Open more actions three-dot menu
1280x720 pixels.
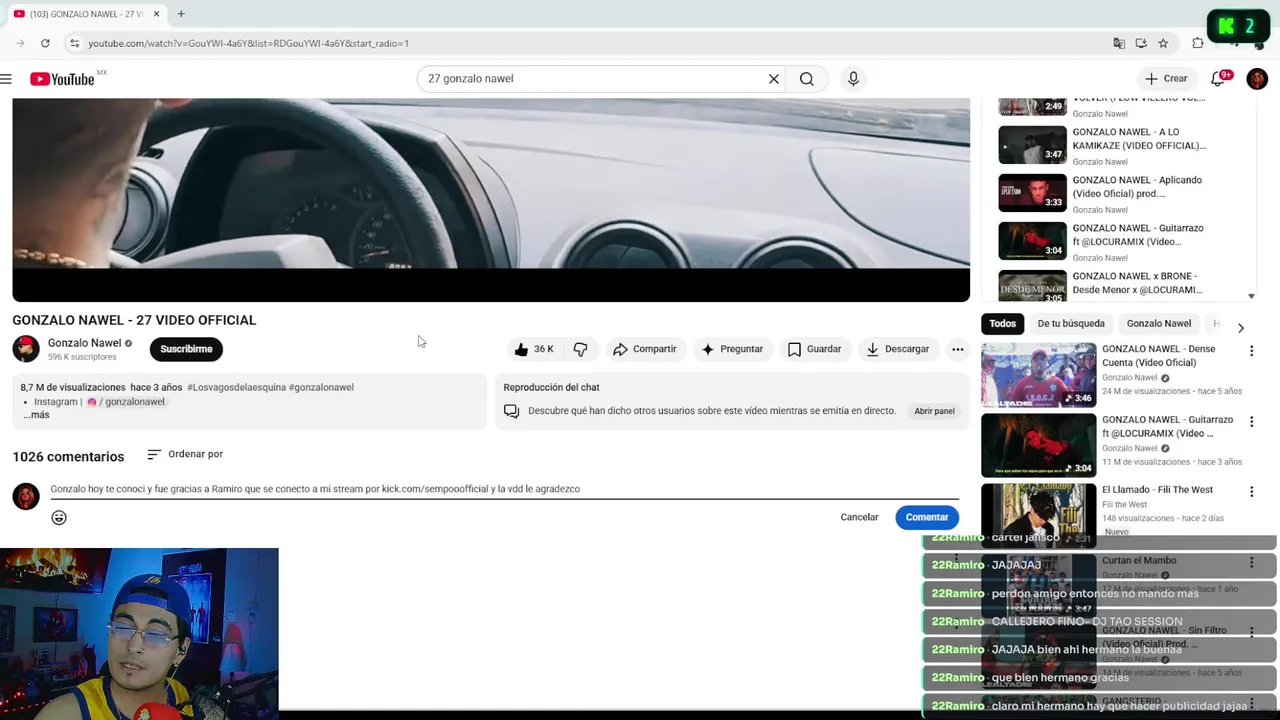tap(957, 349)
